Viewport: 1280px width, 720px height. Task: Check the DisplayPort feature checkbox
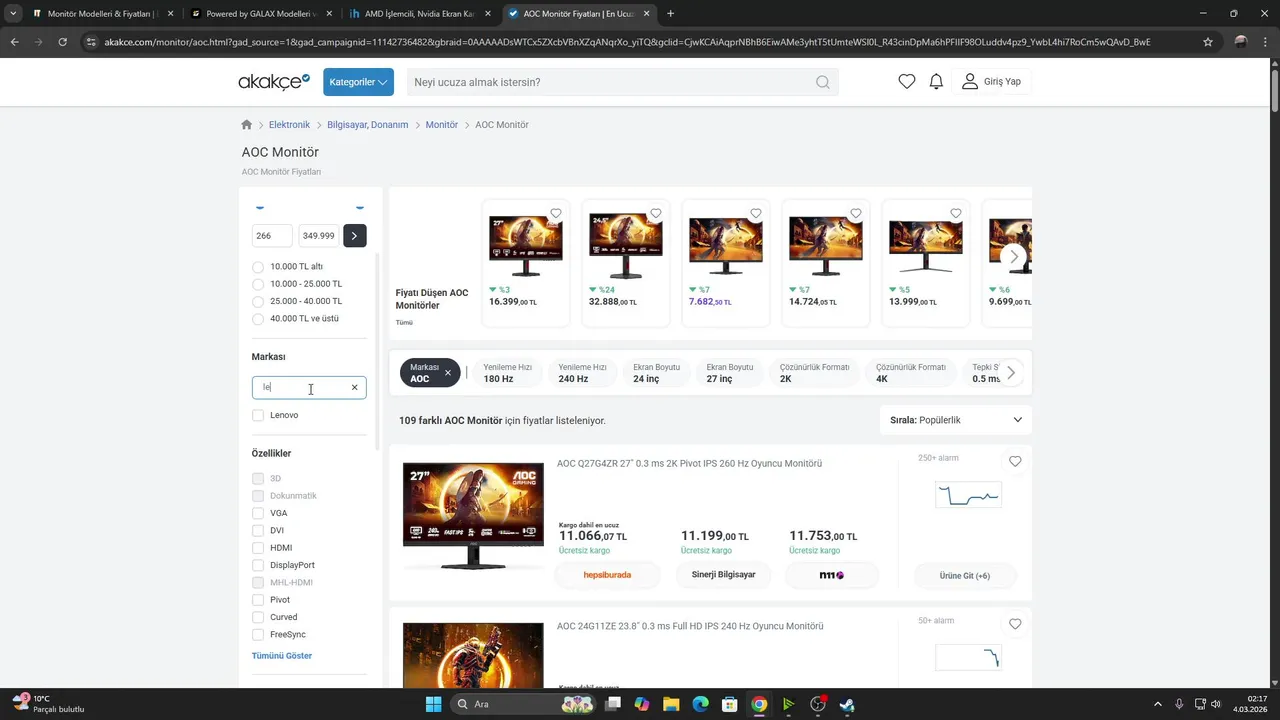pos(258,565)
